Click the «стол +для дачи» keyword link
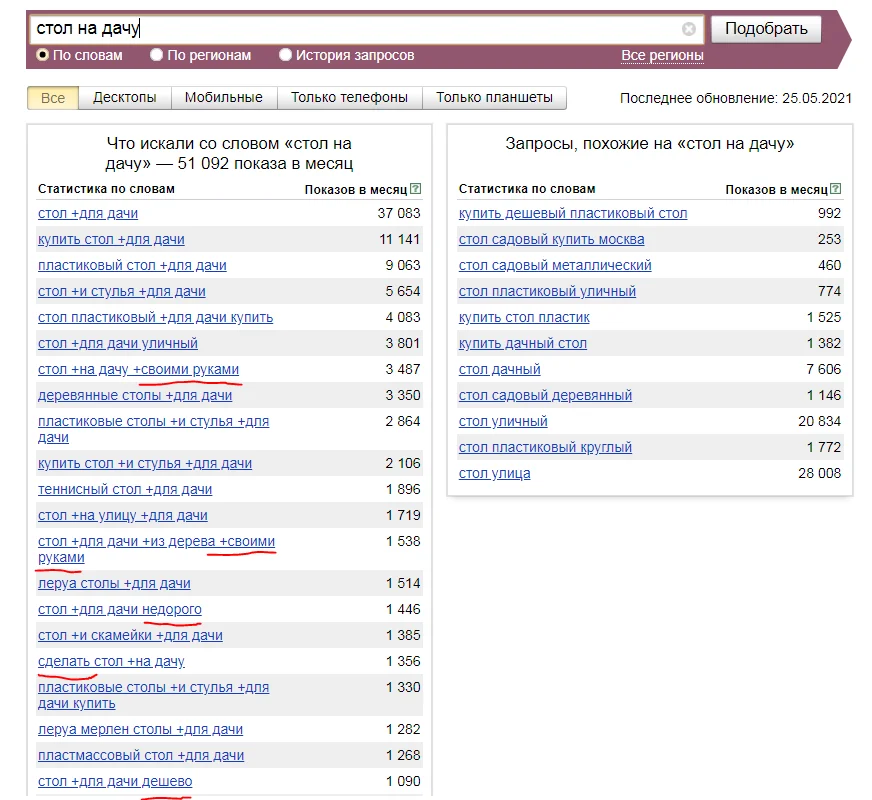The height and width of the screenshot is (800, 872). [x=87, y=213]
